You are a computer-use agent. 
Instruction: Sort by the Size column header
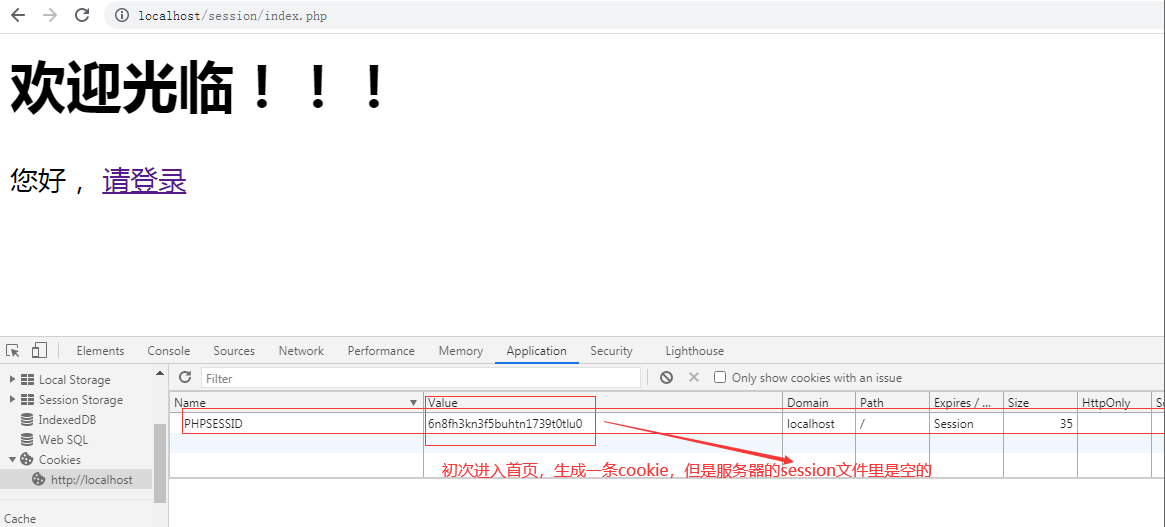pos(1041,403)
